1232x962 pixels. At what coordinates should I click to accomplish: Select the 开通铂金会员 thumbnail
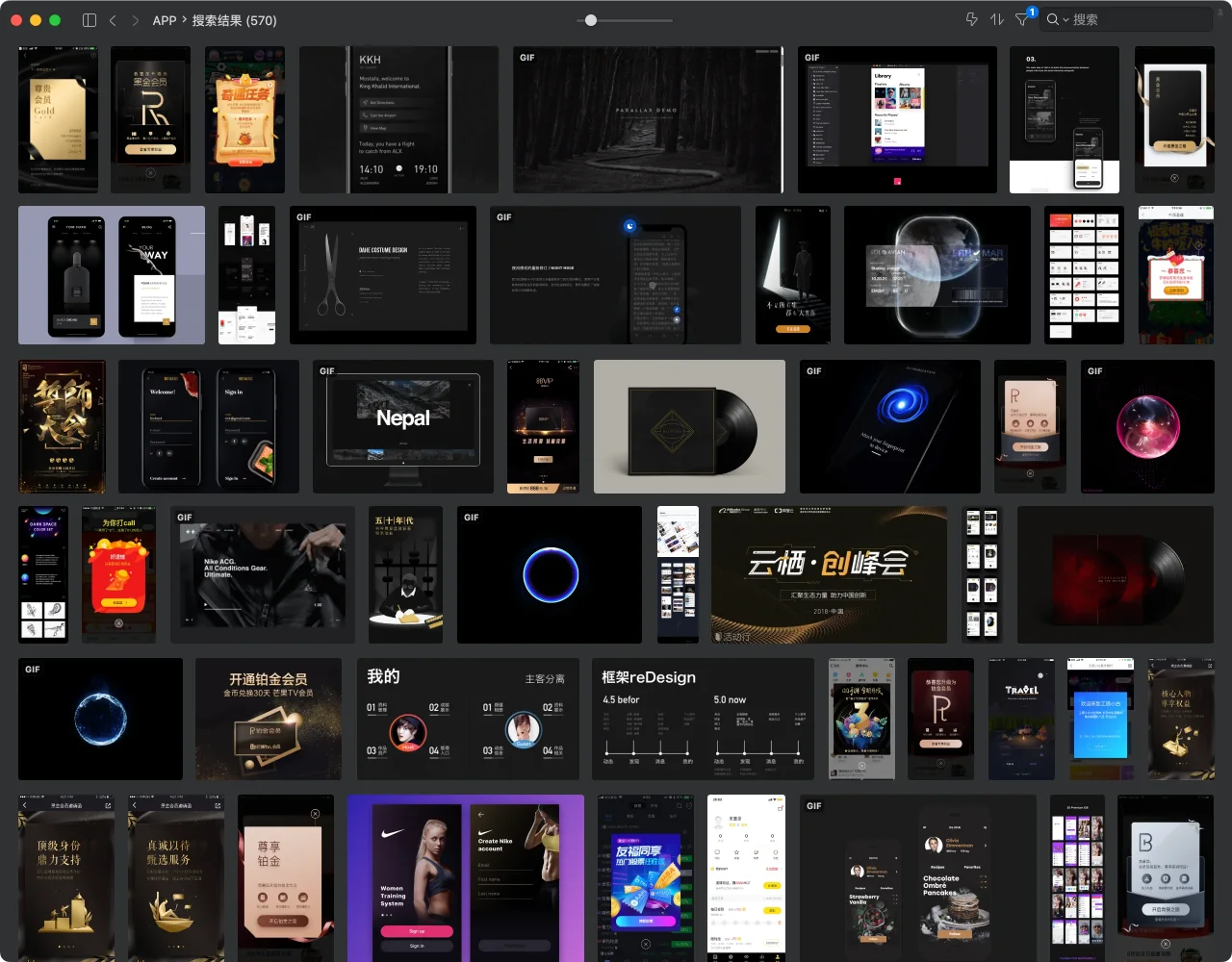coord(269,719)
